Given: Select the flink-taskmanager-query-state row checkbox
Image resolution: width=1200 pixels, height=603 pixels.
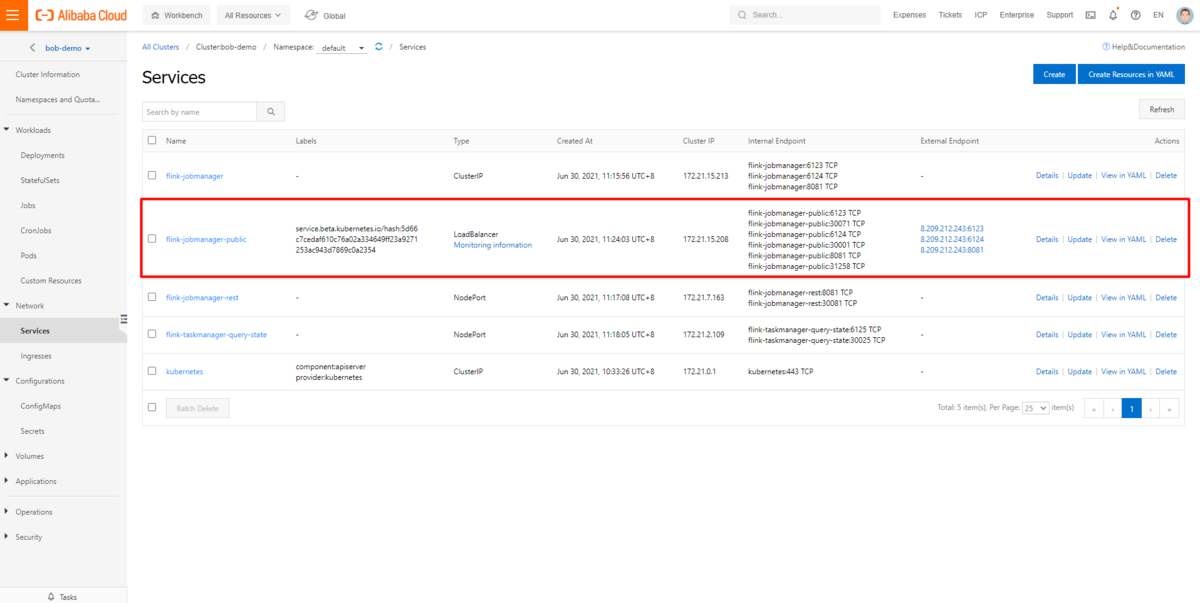Looking at the screenshot, I should click(x=152, y=334).
